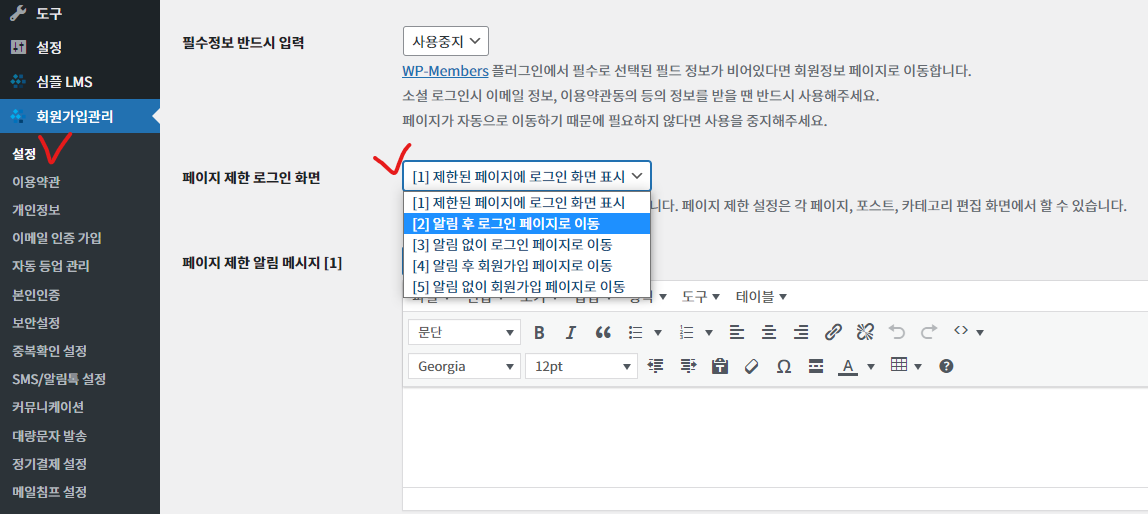Click the 도구 wrench icon in sidebar
This screenshot has height=514, width=1148.
pyautogui.click(x=18, y=13)
